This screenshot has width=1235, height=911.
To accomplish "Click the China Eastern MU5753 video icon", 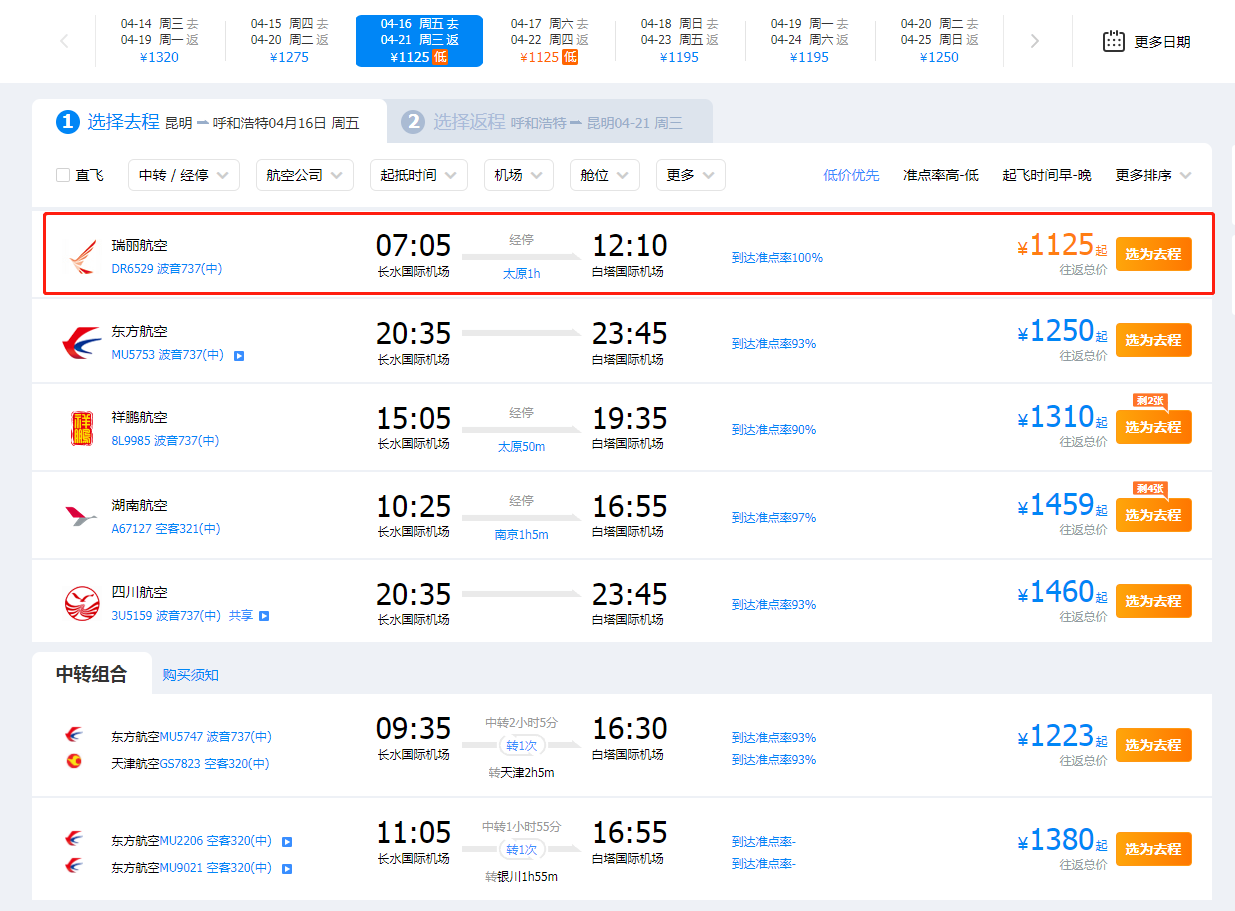I will [239, 356].
